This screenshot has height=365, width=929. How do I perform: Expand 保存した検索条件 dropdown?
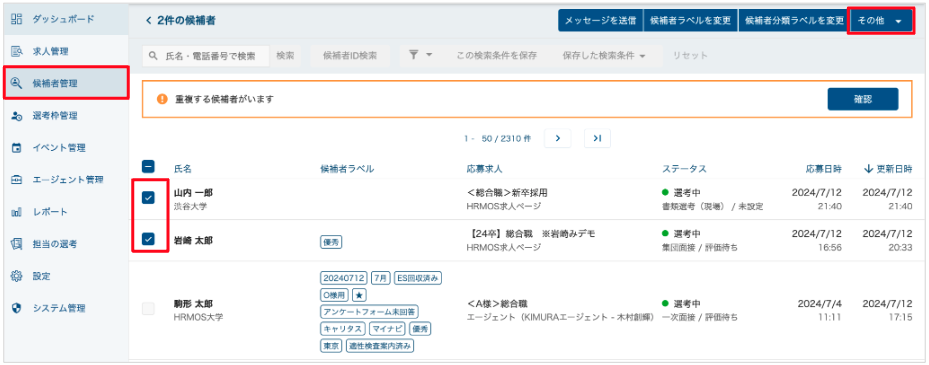(x=604, y=56)
